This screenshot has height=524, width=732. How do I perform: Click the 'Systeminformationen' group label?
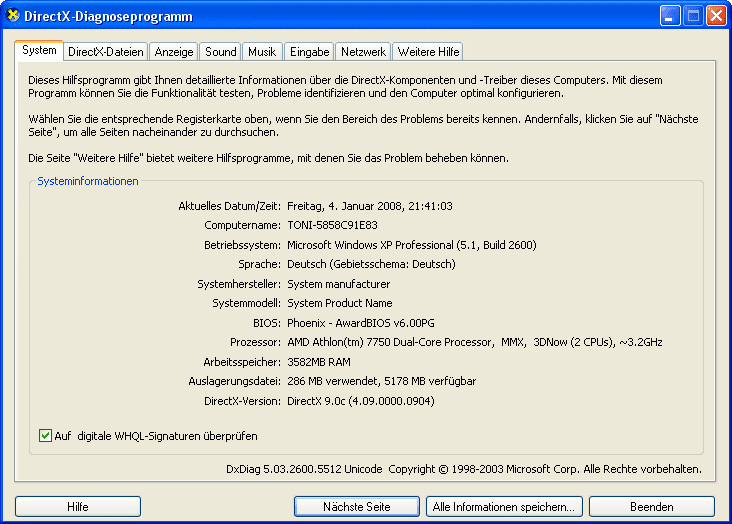(88, 181)
